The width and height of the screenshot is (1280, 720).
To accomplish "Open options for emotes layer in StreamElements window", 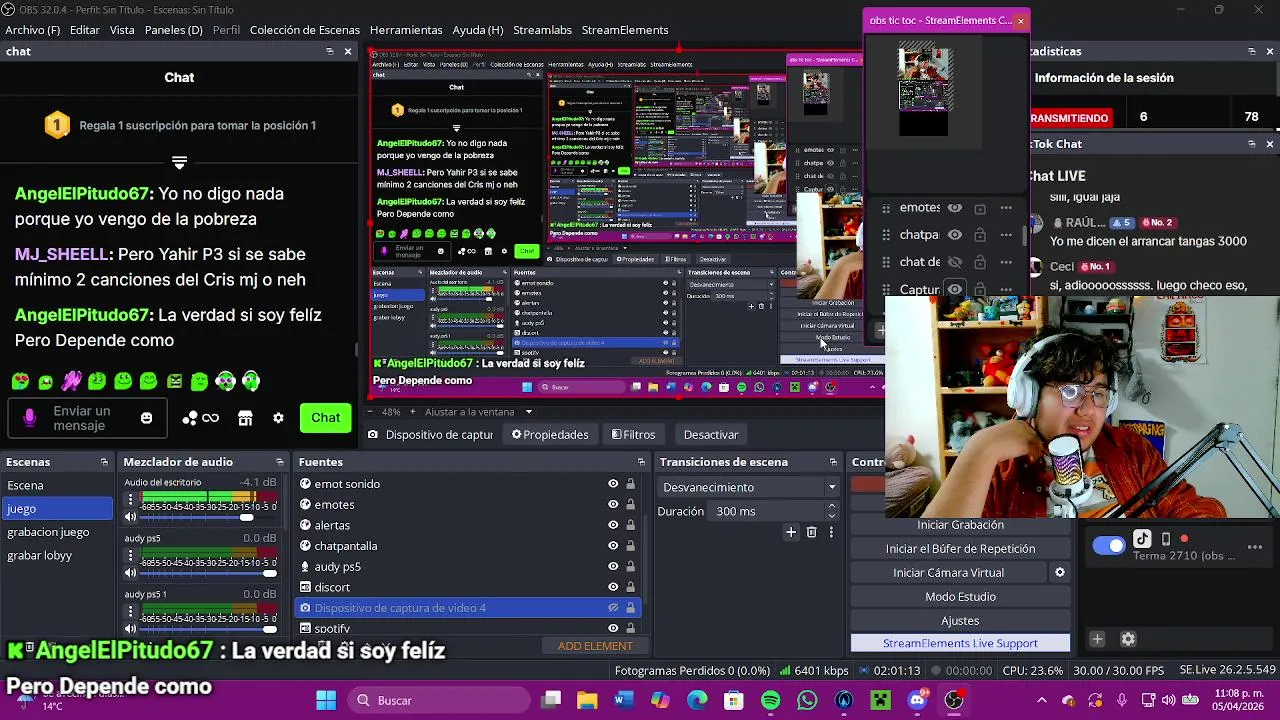I will pos(1006,208).
